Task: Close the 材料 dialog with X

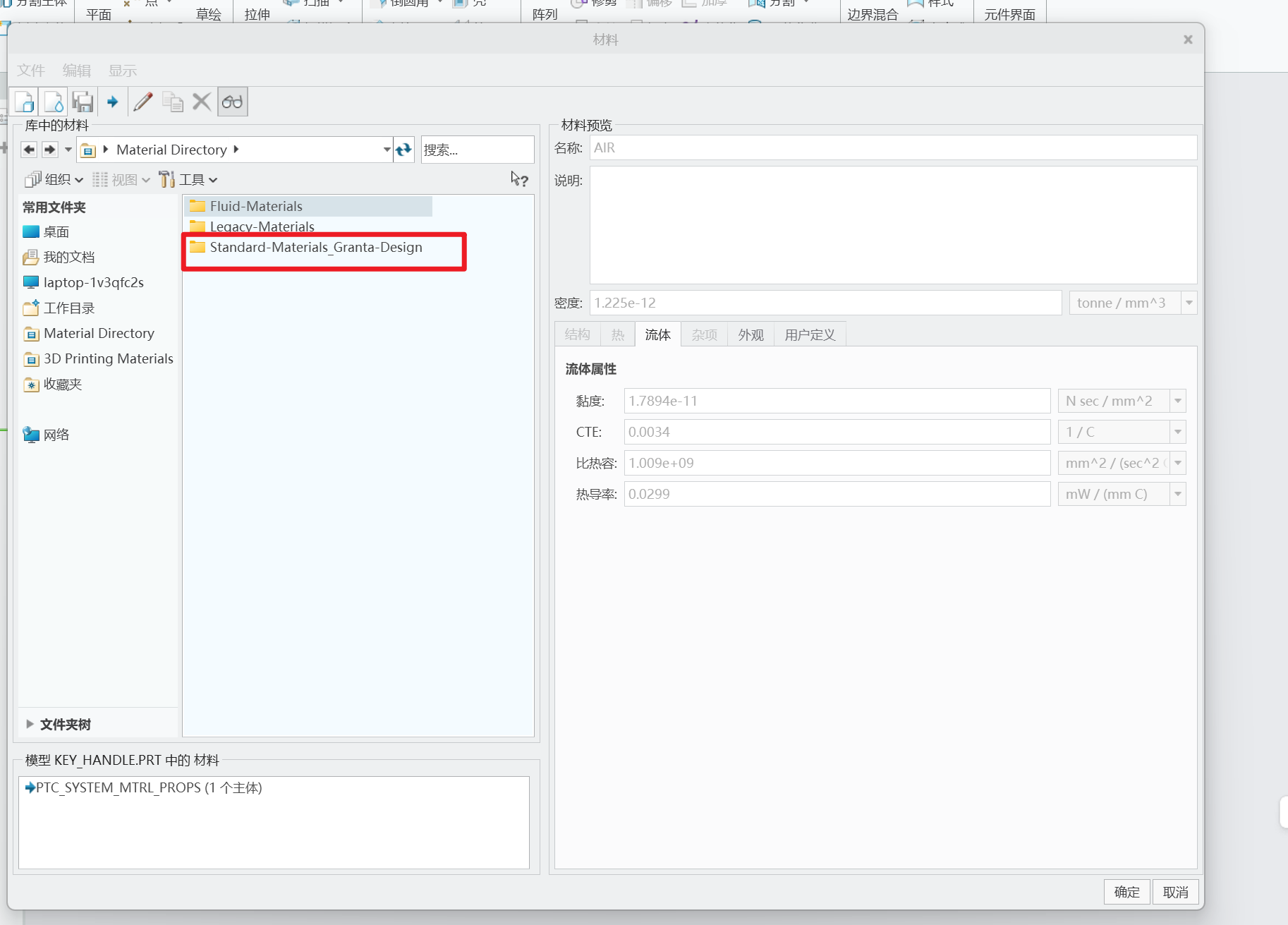Action: (x=1188, y=40)
